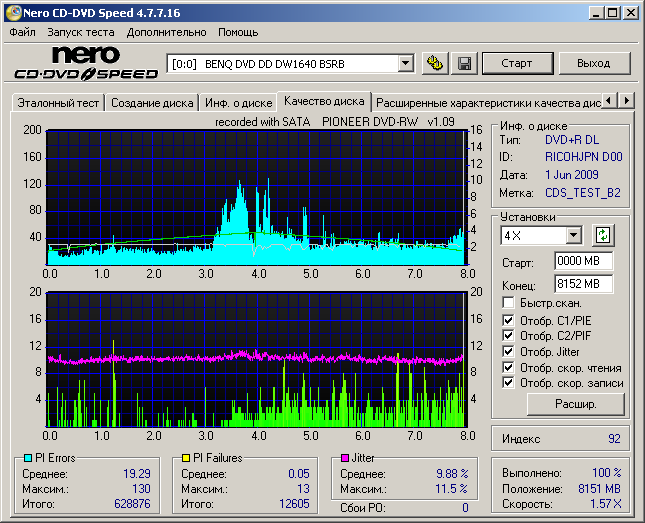Click the green refresh speed icon
Viewport: 645px width, 523px height.
[x=603, y=235]
